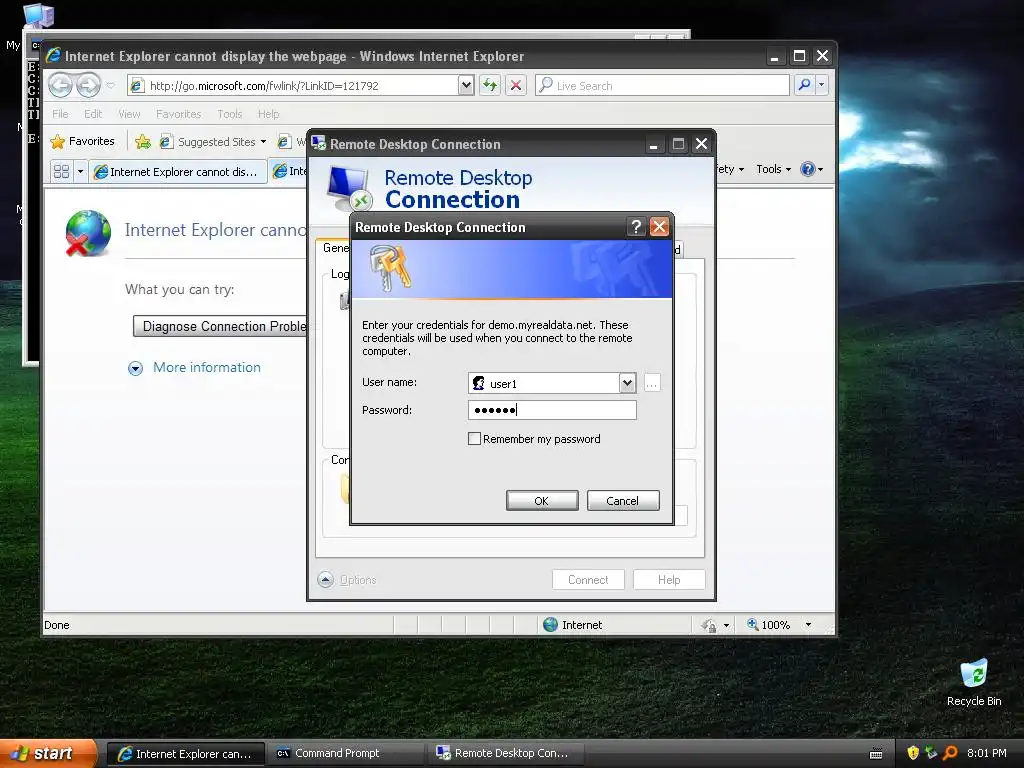Select 'Internet Explorer cannot dis...' tab

(x=178, y=171)
